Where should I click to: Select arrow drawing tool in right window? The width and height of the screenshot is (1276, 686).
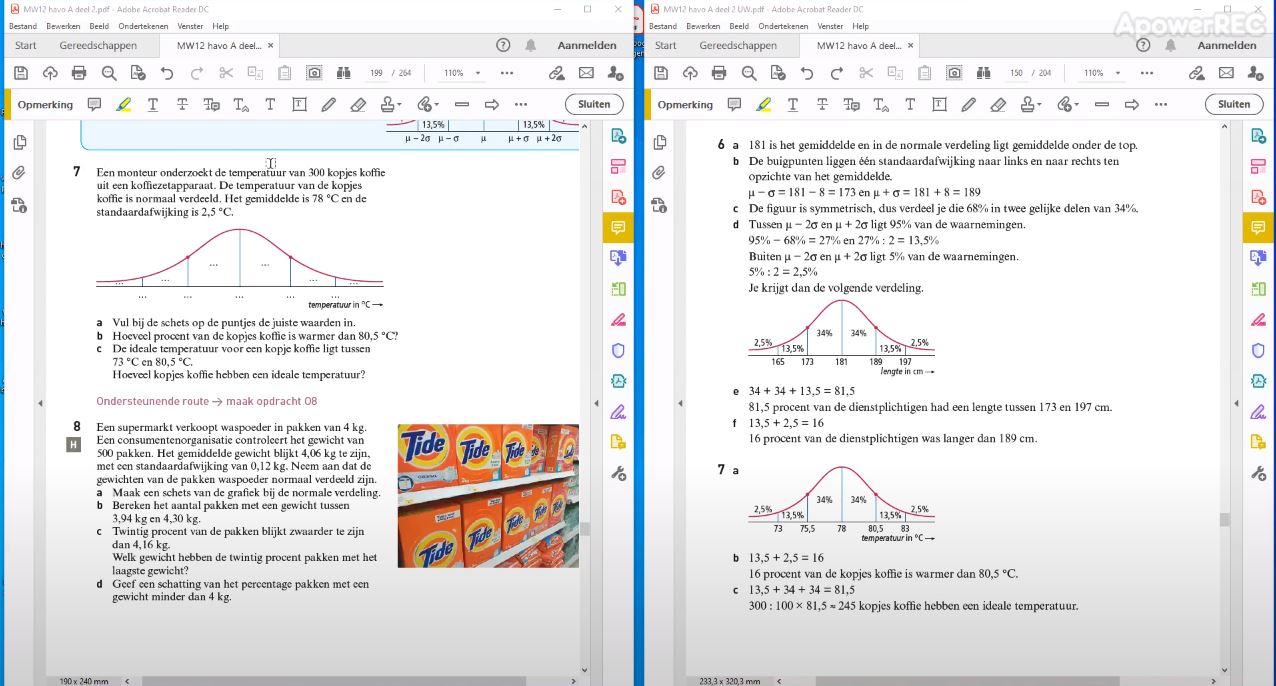point(1132,104)
